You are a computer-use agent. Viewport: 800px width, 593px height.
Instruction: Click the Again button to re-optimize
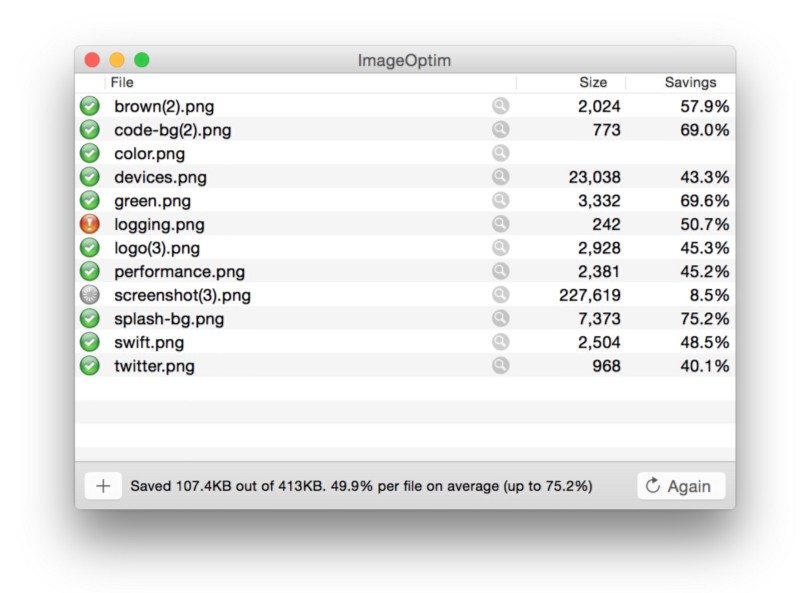[x=681, y=486]
